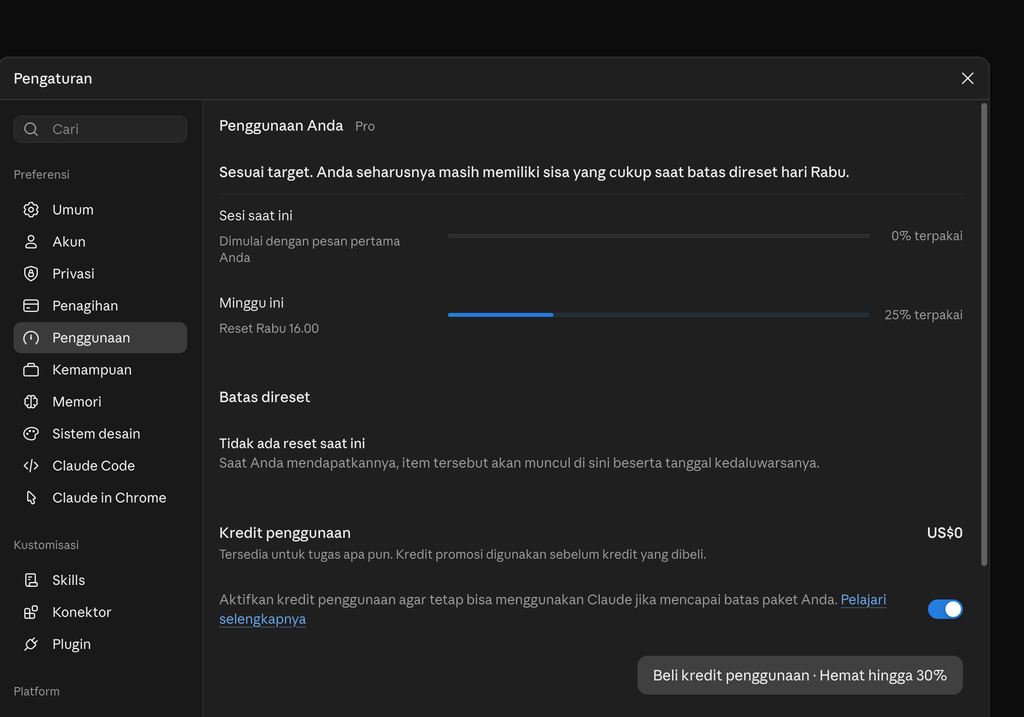Click the US$0 credit balance
Image resolution: width=1024 pixels, height=717 pixels.
(944, 533)
